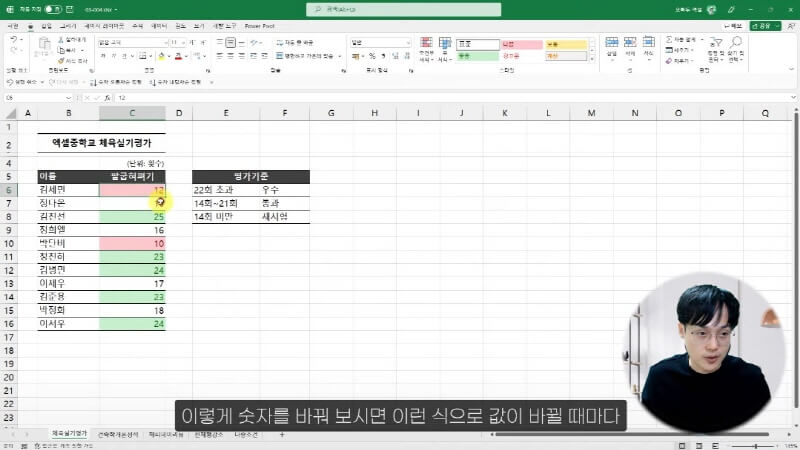Open Find and Select magnifier
Viewport: 800px width, 450px height.
click(x=736, y=49)
